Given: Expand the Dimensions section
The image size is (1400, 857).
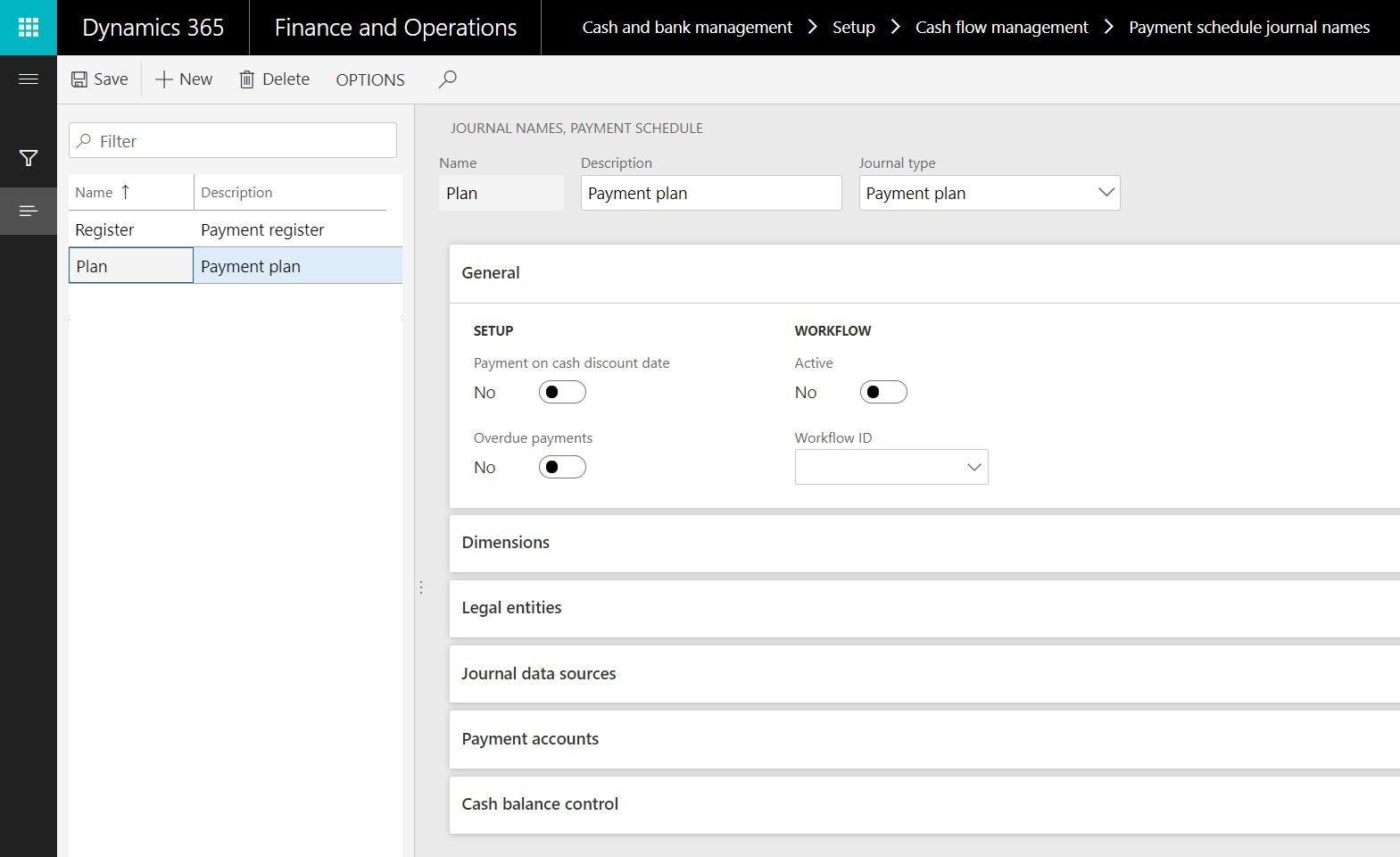Looking at the screenshot, I should click(x=506, y=543).
